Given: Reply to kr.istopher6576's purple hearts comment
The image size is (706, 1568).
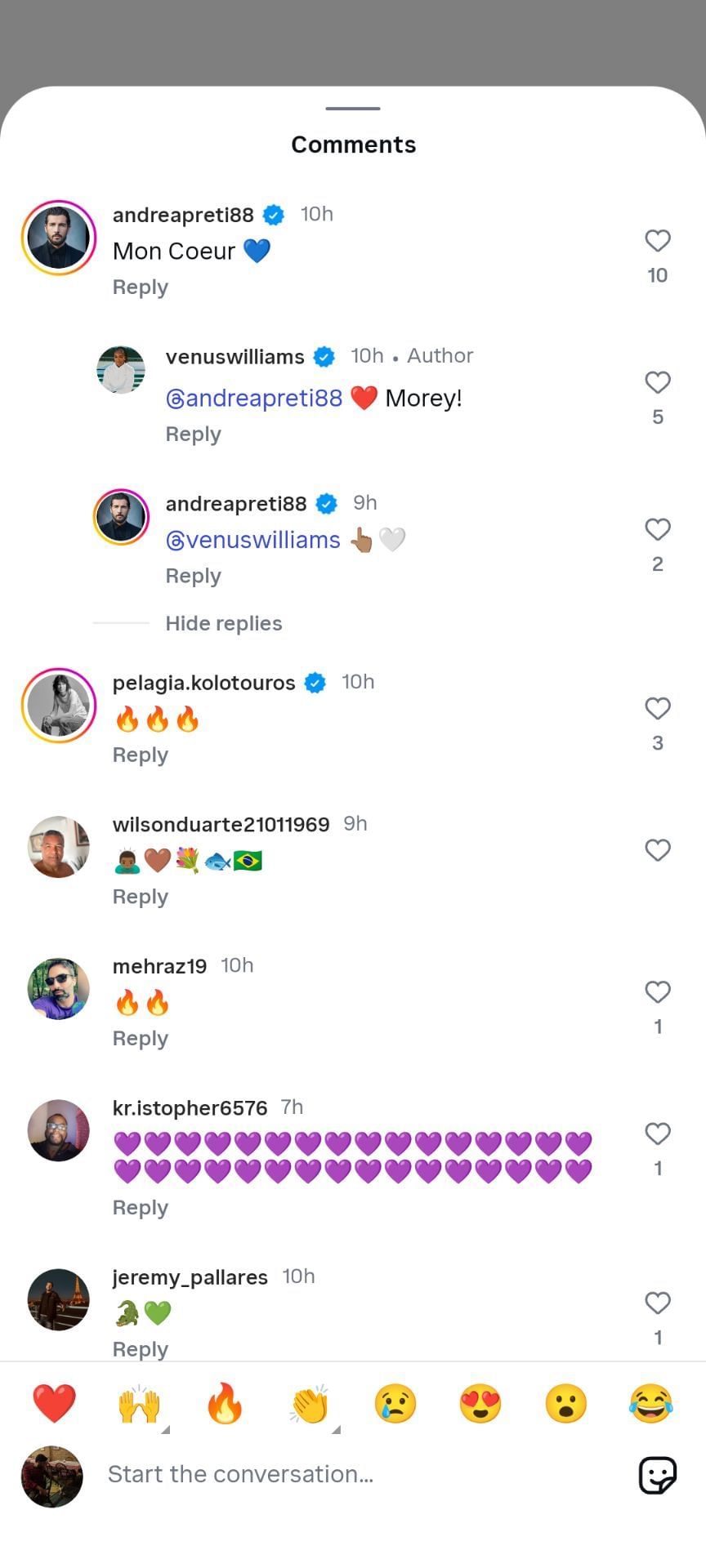Looking at the screenshot, I should (141, 1208).
